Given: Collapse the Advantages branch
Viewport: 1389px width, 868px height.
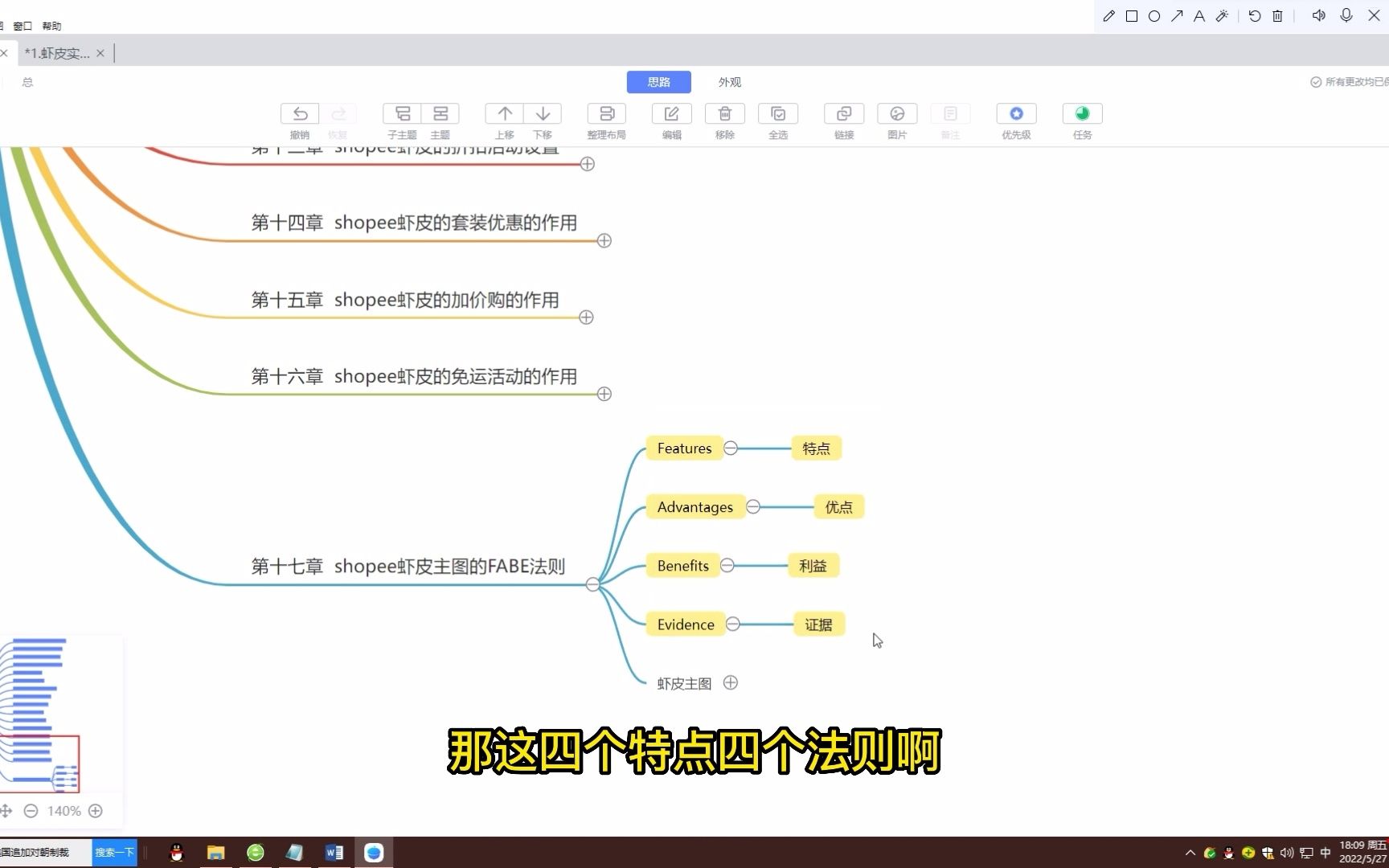Looking at the screenshot, I should pyautogui.click(x=753, y=507).
